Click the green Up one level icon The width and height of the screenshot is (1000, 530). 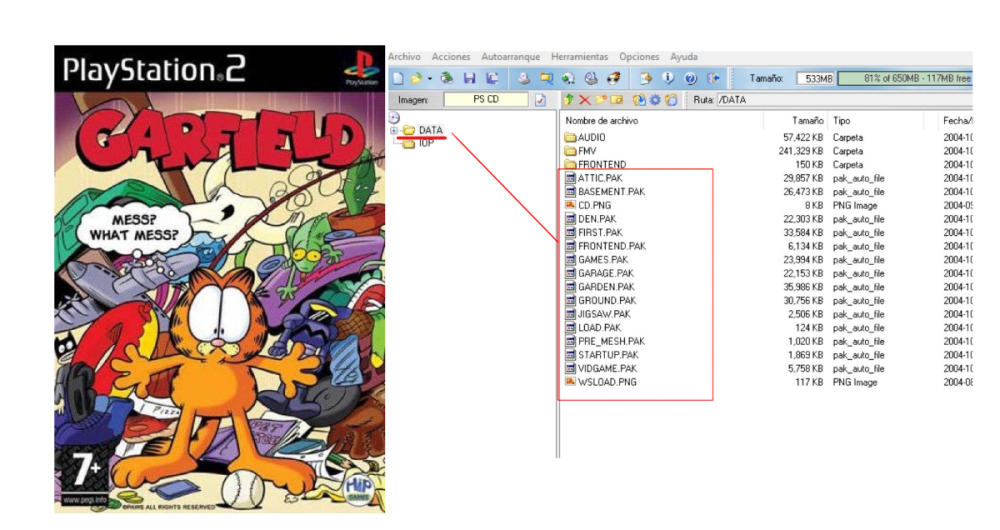coord(568,99)
